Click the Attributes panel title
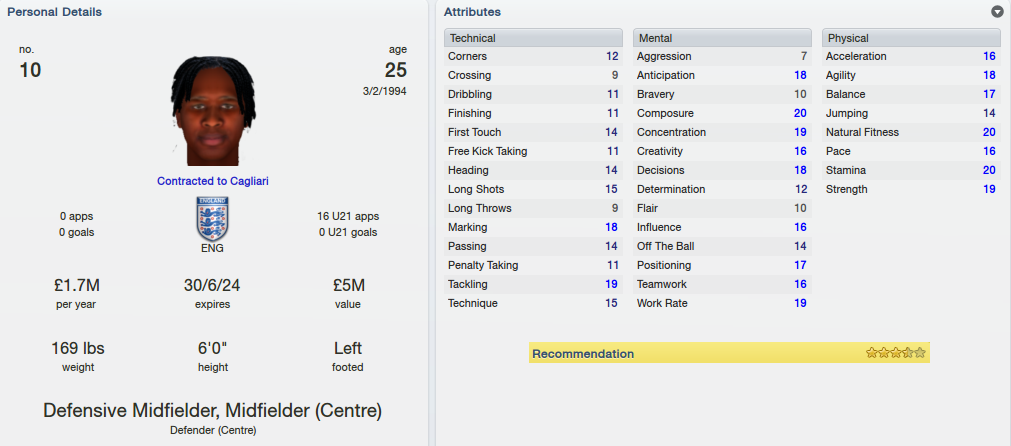The image size is (1011, 446). pyautogui.click(x=472, y=12)
